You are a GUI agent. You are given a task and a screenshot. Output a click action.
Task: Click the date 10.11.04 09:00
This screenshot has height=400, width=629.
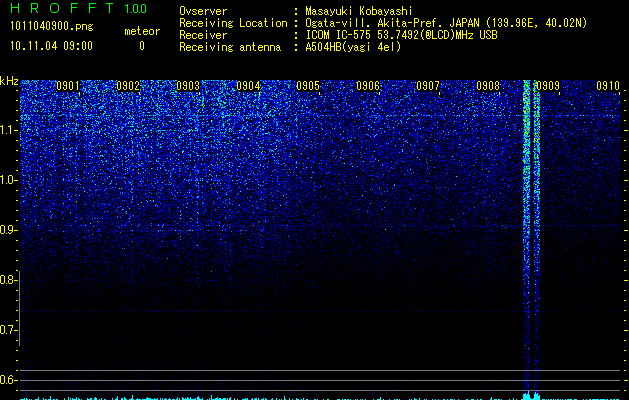click(51, 46)
